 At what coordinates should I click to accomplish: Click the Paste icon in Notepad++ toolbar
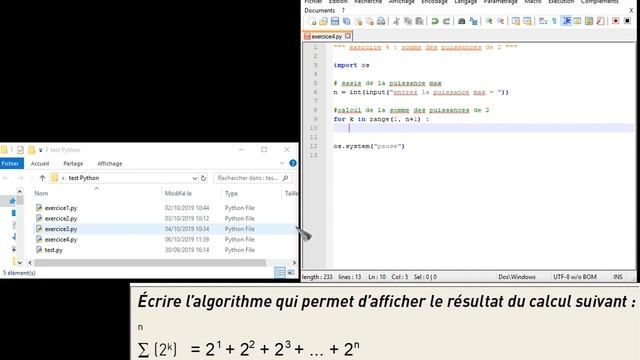coord(419,21)
